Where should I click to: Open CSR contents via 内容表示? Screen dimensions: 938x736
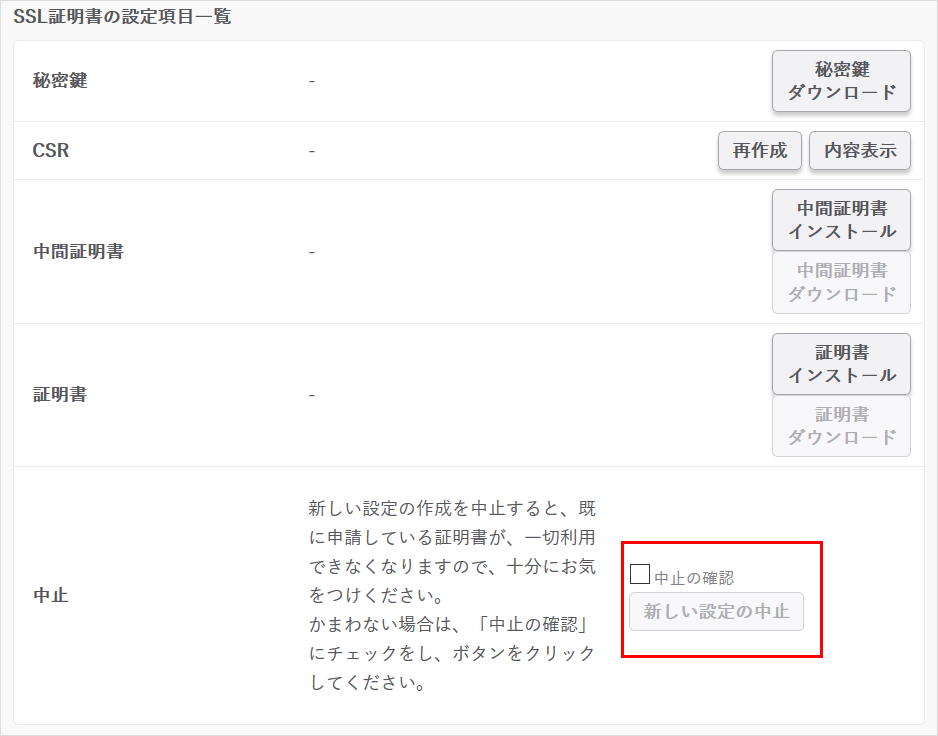(x=858, y=150)
